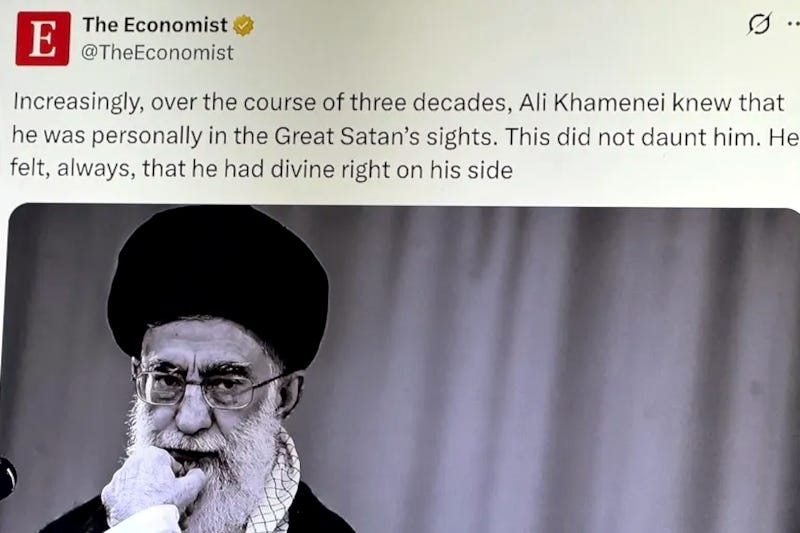Image resolution: width=800 pixels, height=533 pixels.
Task: Click the Grok explain-post icon
Action: 760,23
